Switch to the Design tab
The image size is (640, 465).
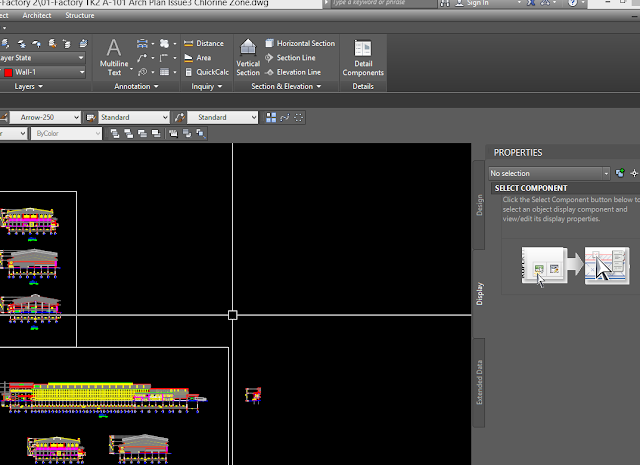(x=480, y=204)
